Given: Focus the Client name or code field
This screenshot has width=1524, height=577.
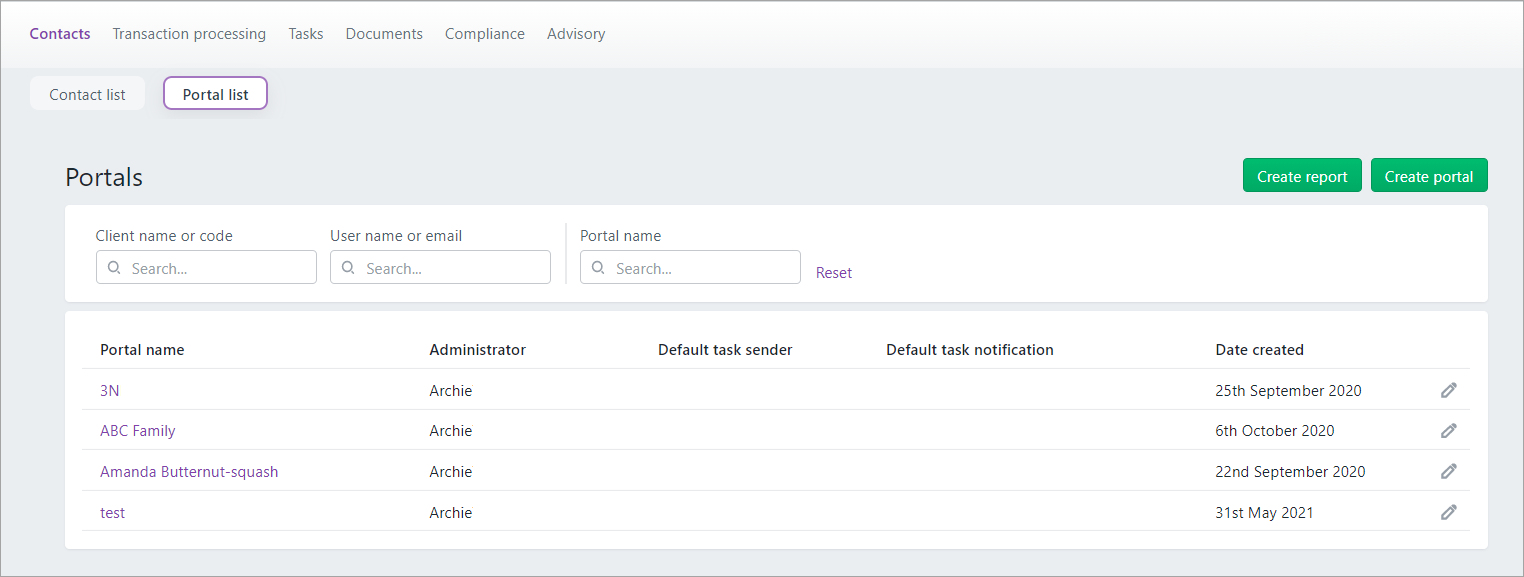Looking at the screenshot, I should [x=206, y=267].
